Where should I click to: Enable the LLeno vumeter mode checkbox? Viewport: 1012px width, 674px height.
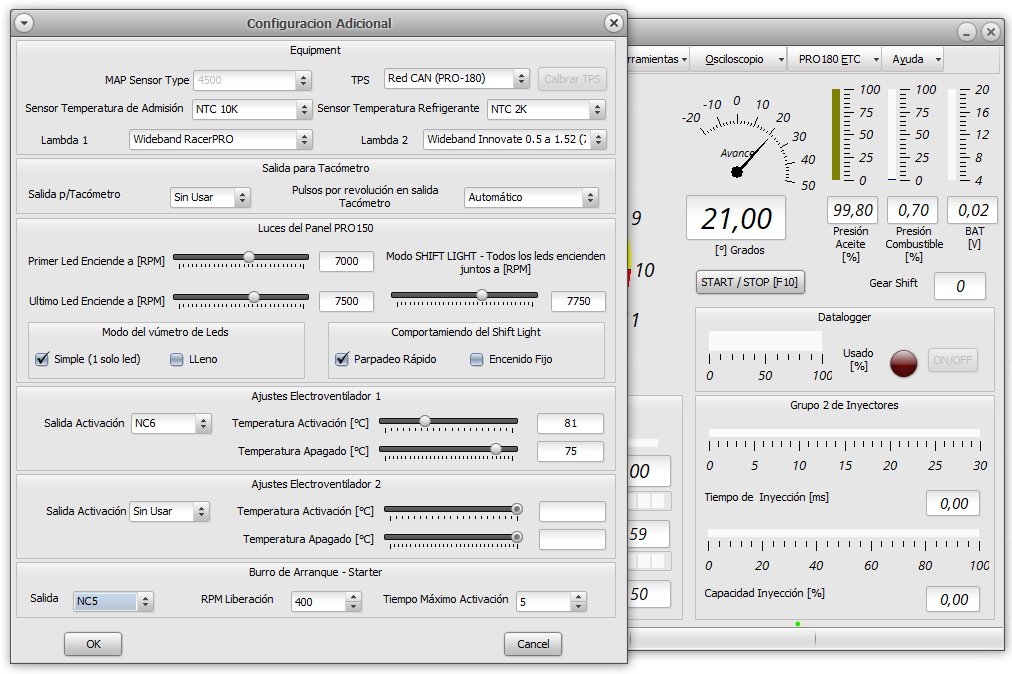pyautogui.click(x=176, y=360)
